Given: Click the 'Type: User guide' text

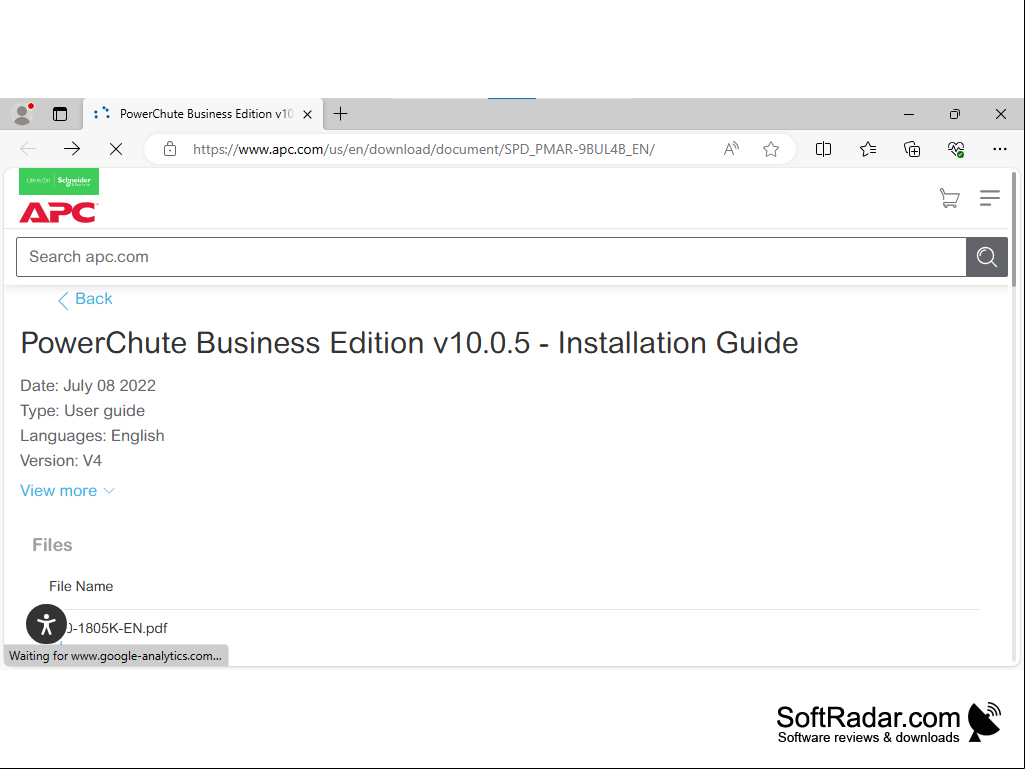Looking at the screenshot, I should [x=82, y=411].
